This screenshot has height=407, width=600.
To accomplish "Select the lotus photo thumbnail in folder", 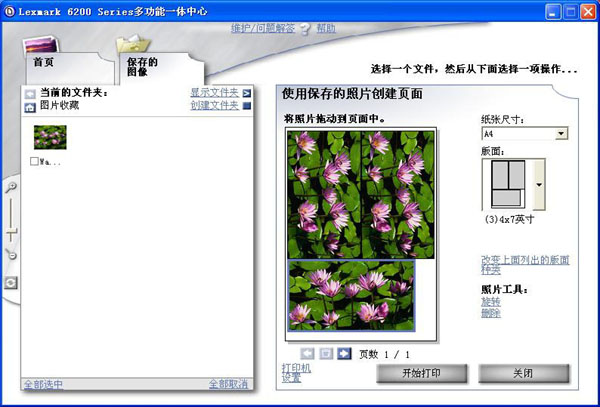I will click(50, 136).
